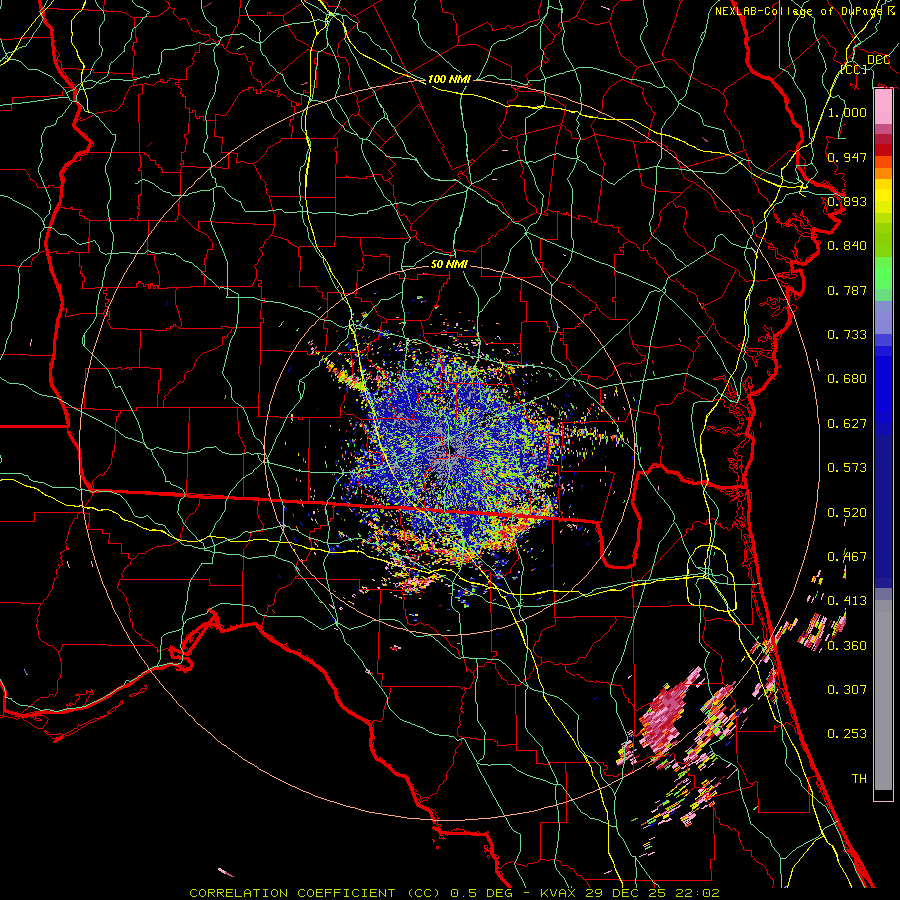Screen dimensions: 900x900
Task: Click the 0.733 legend value
Action: click(847, 335)
